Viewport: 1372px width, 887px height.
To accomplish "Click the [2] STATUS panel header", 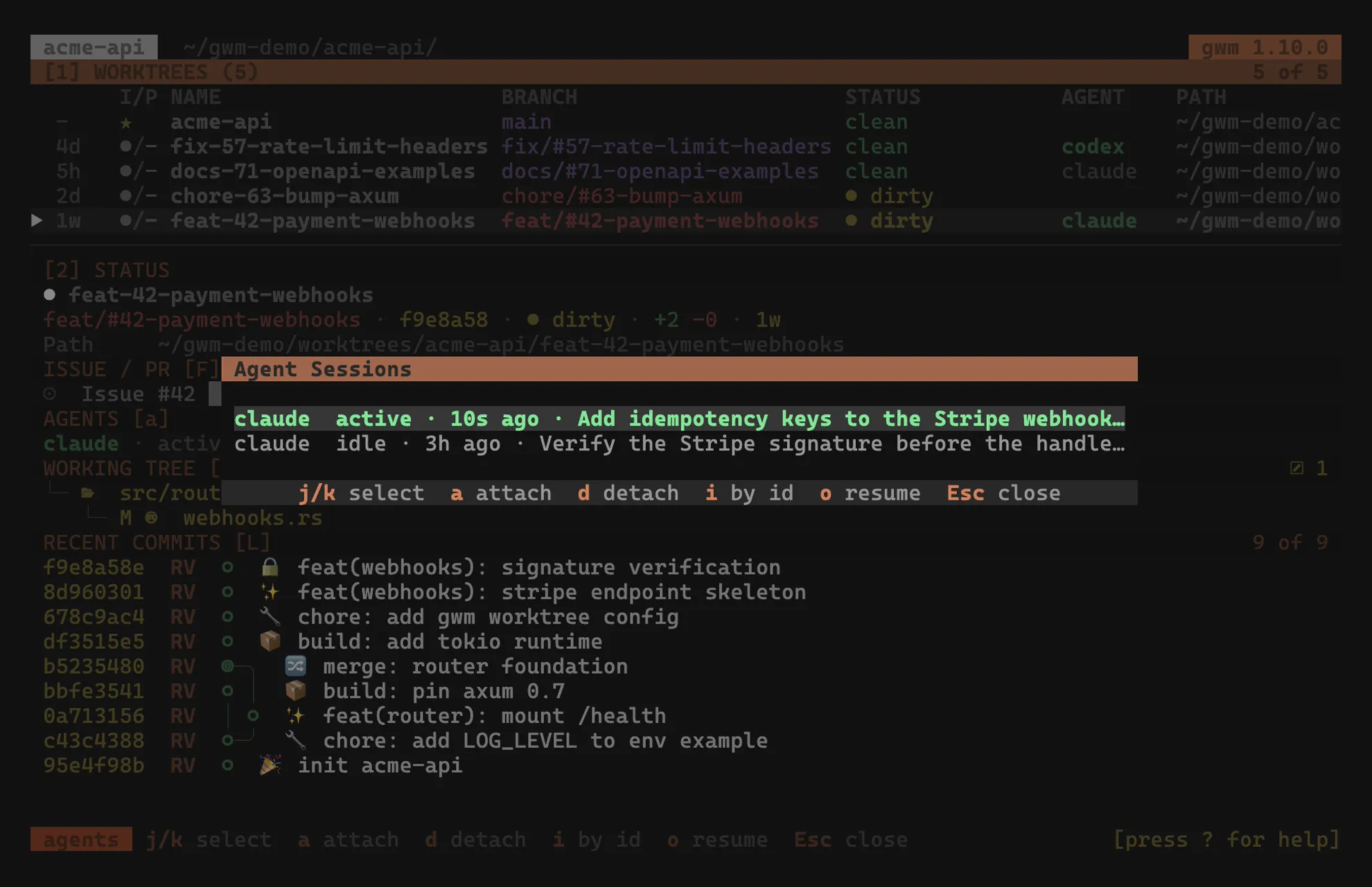I will [107, 270].
